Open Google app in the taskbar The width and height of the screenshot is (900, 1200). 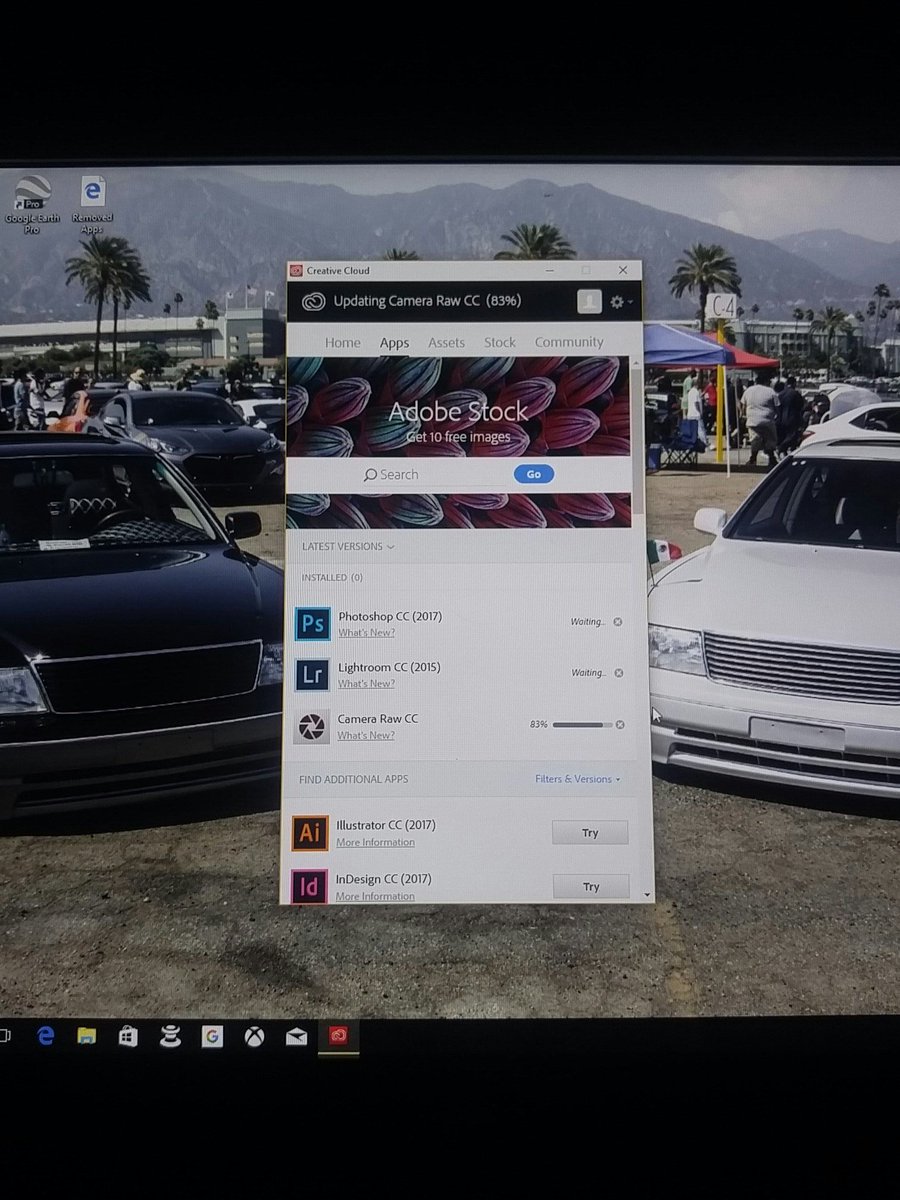tap(212, 1037)
